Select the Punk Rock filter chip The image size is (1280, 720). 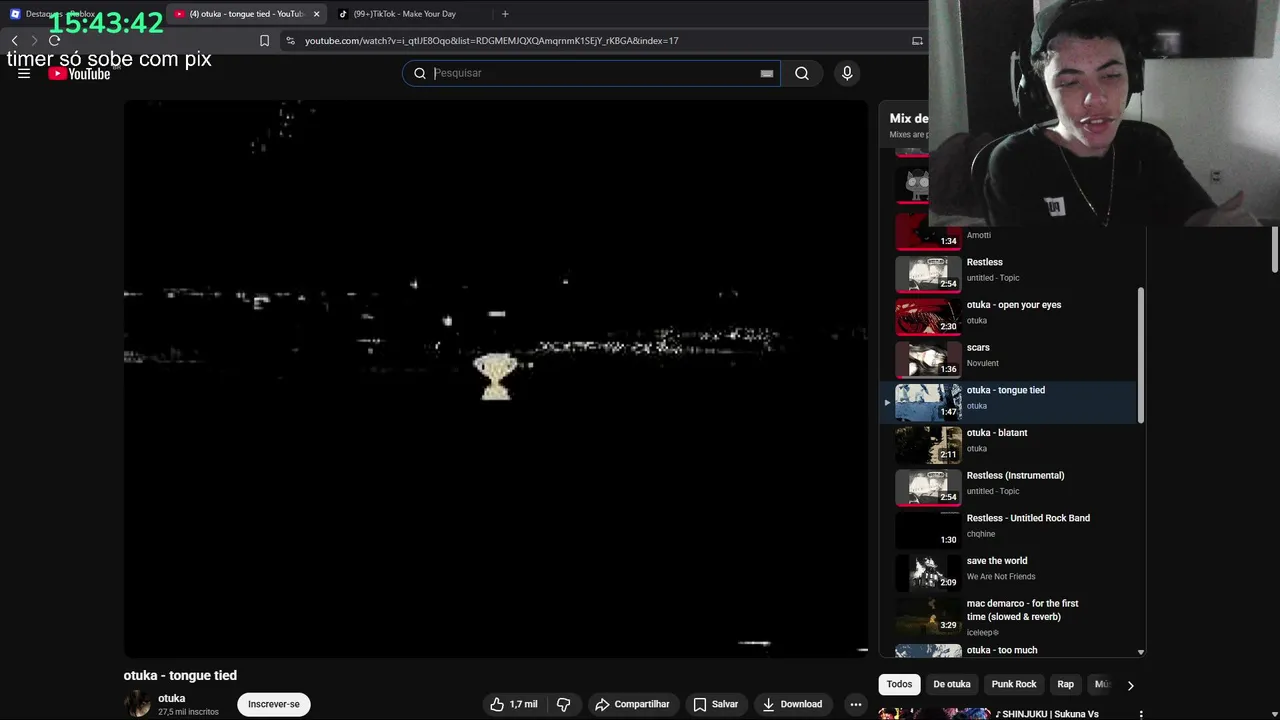(x=1013, y=684)
